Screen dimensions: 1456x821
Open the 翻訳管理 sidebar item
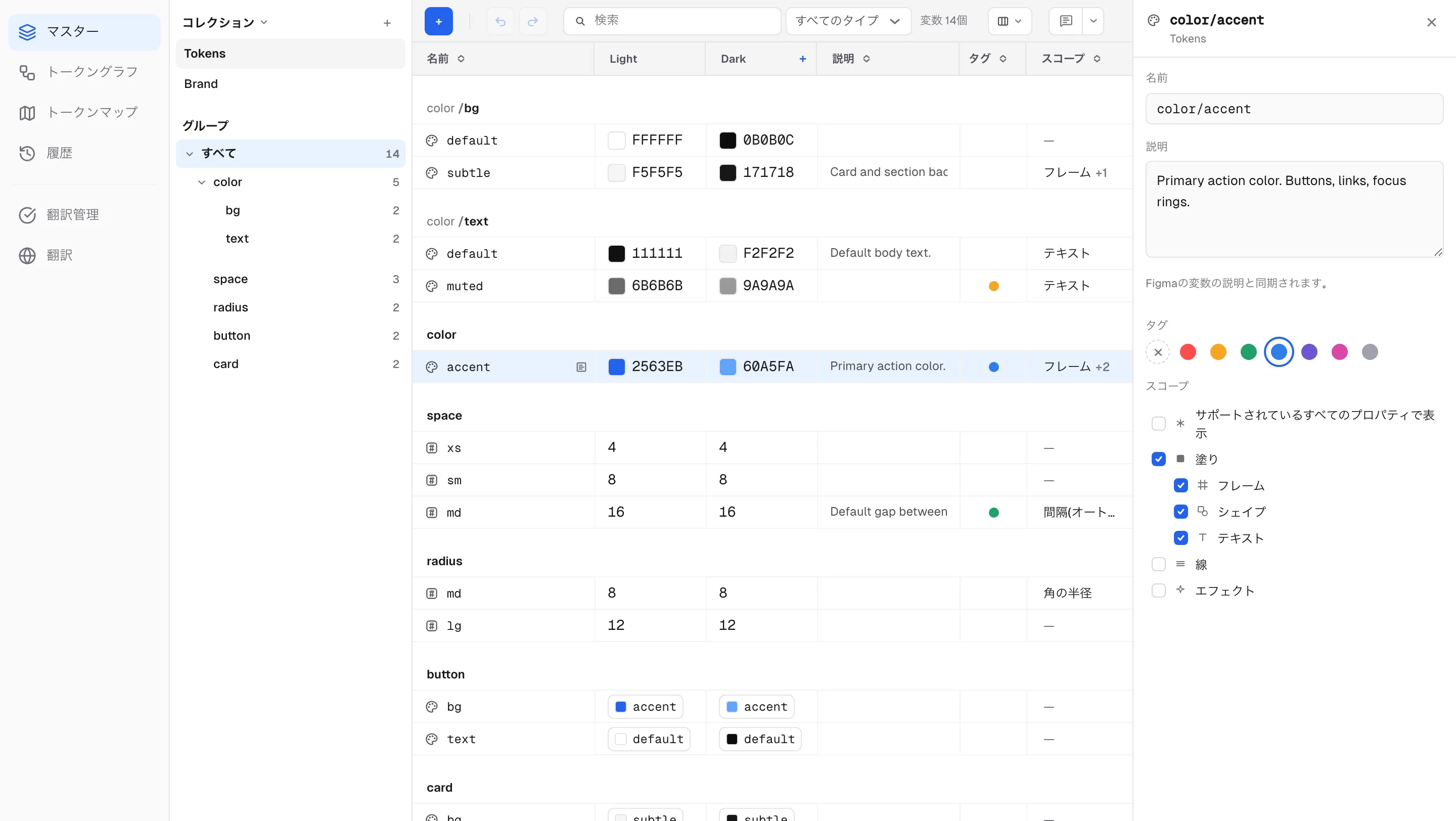84,215
